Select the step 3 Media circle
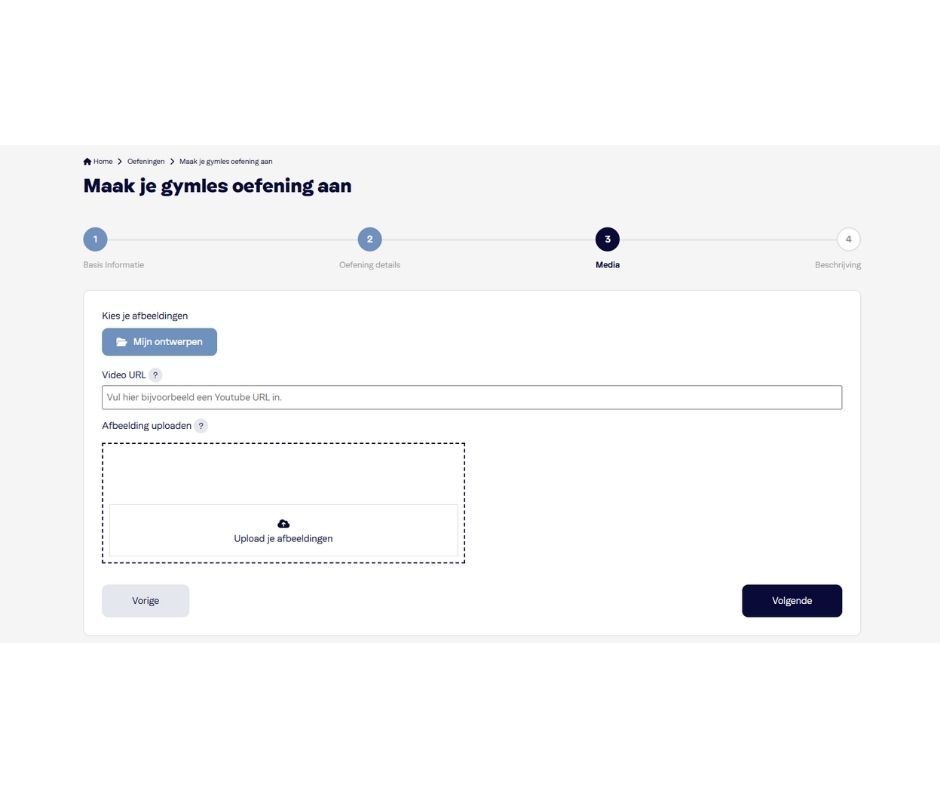This screenshot has width=940, height=788. (x=607, y=239)
